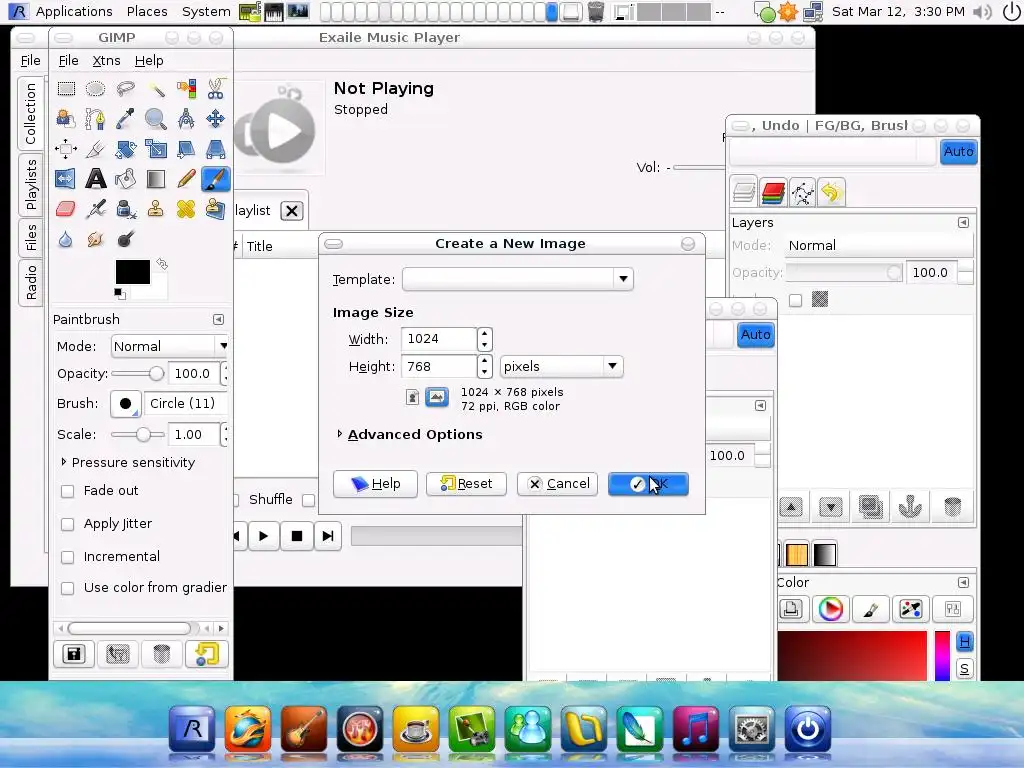Toggle the H hue button in Color panel
The width and height of the screenshot is (1024, 768).
click(965, 642)
